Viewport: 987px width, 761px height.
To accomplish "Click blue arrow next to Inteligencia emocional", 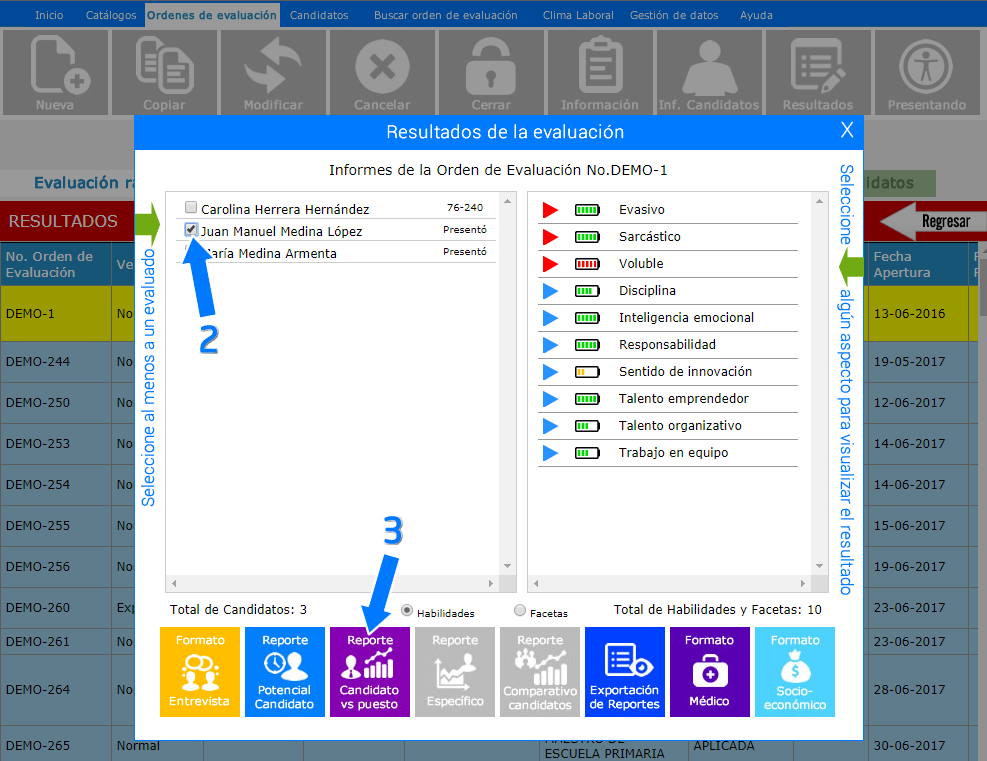I will (x=550, y=318).
